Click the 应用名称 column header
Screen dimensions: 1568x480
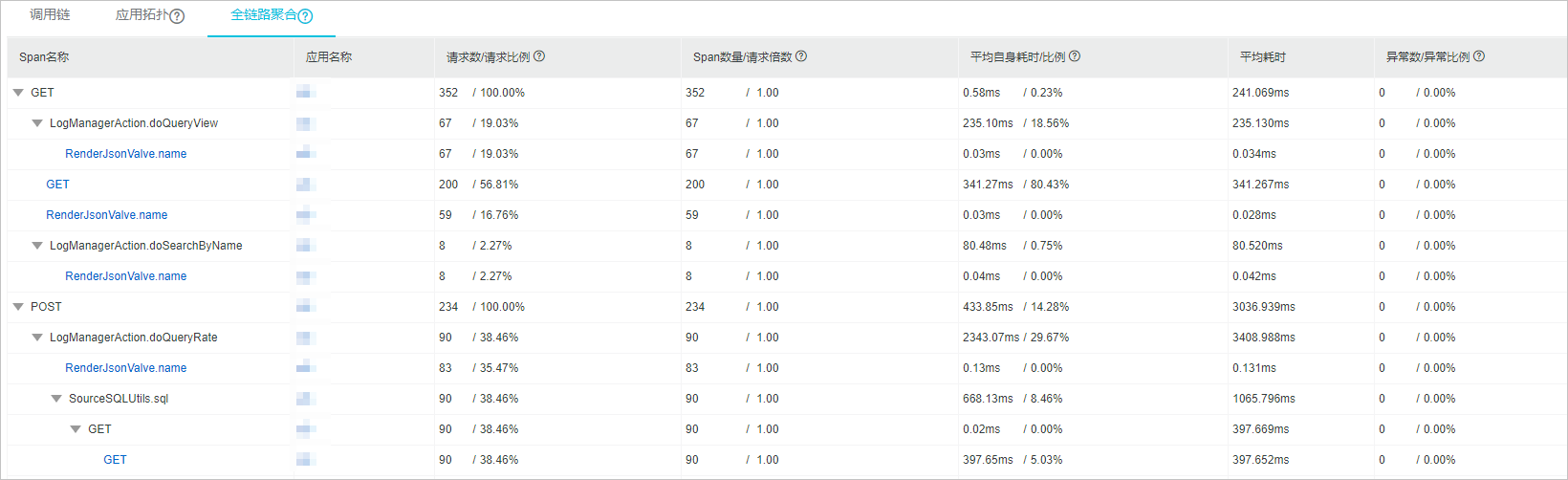click(329, 57)
